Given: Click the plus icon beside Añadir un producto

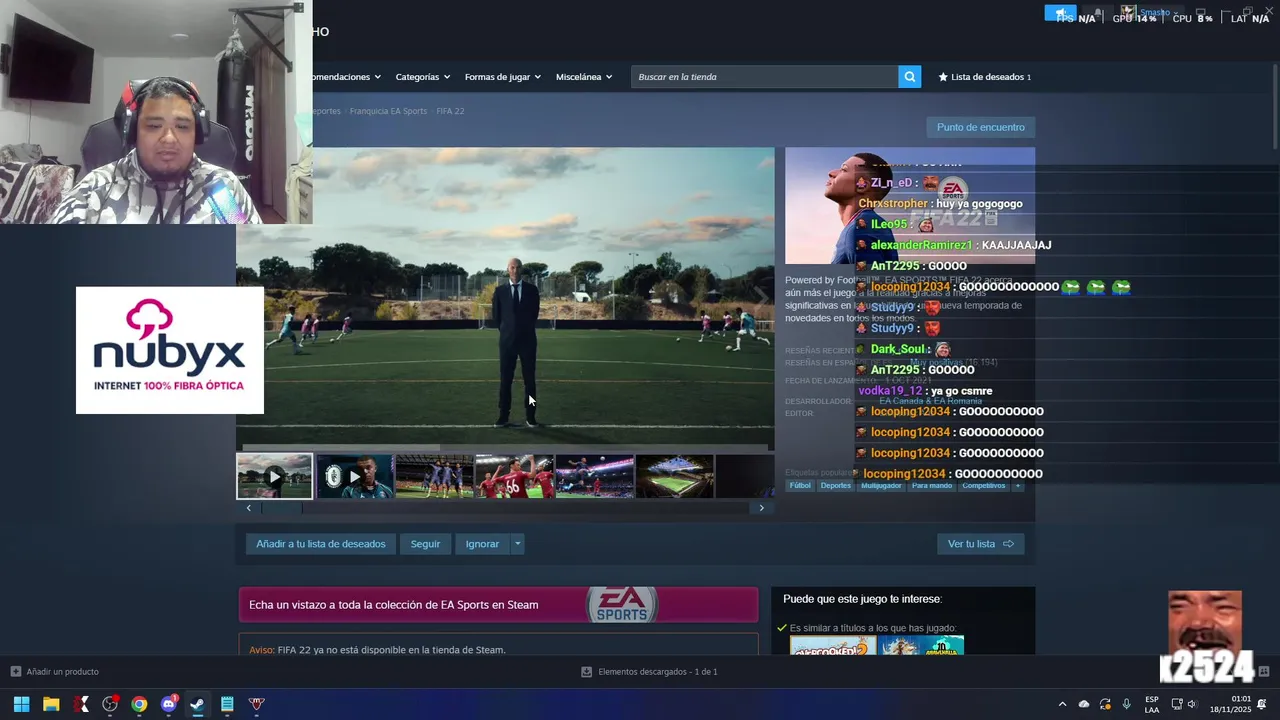Looking at the screenshot, I should point(15,672).
